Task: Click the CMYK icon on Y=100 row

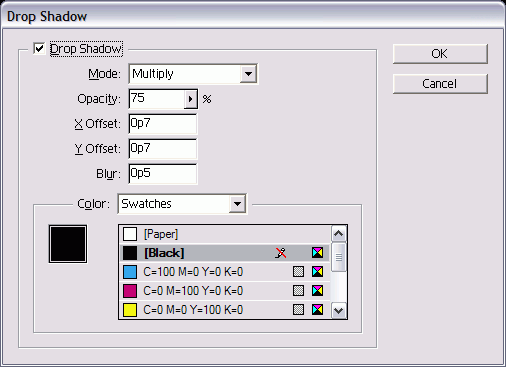Action: point(317,310)
